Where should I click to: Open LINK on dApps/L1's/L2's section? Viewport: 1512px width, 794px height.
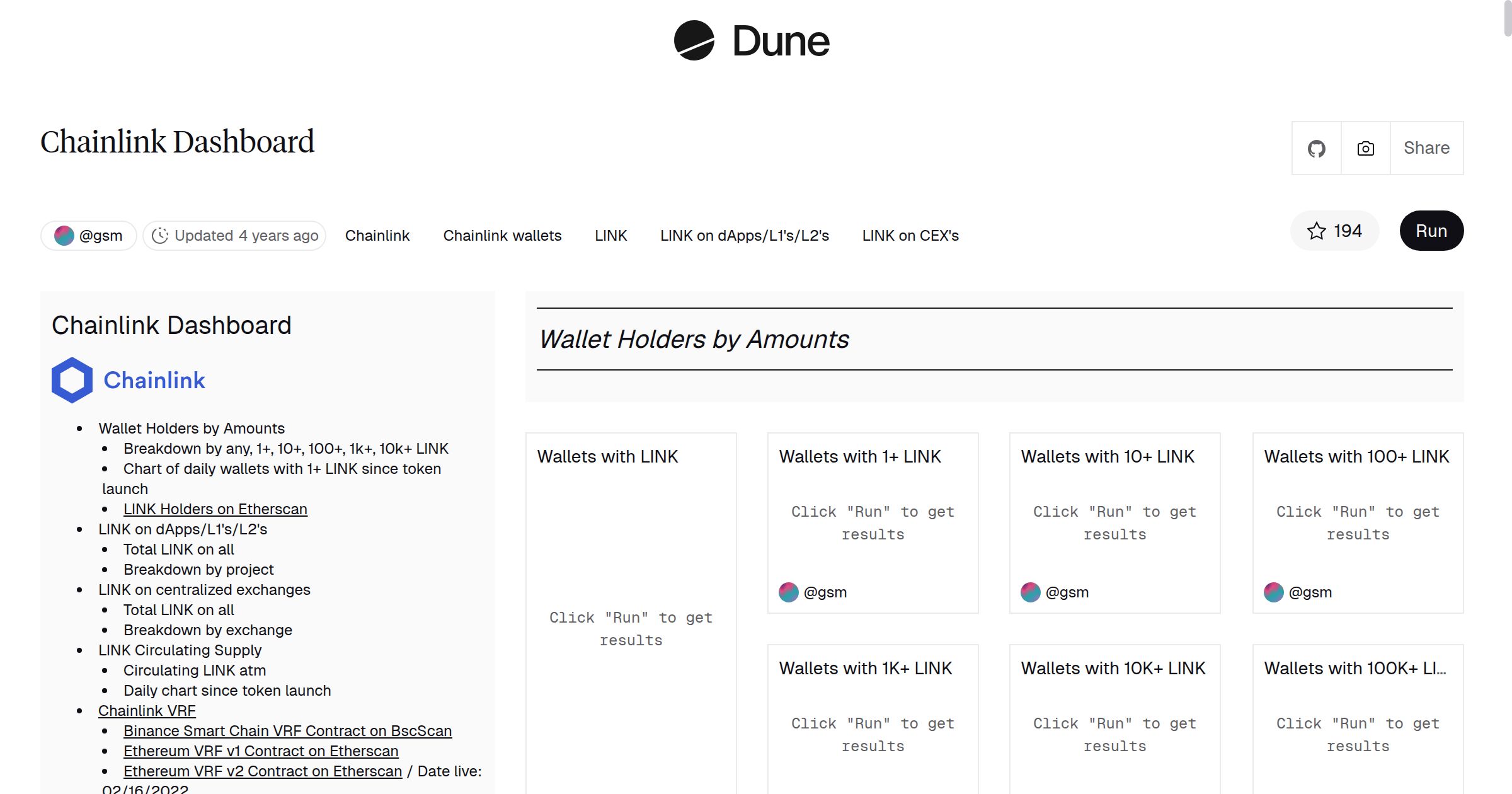(745, 235)
